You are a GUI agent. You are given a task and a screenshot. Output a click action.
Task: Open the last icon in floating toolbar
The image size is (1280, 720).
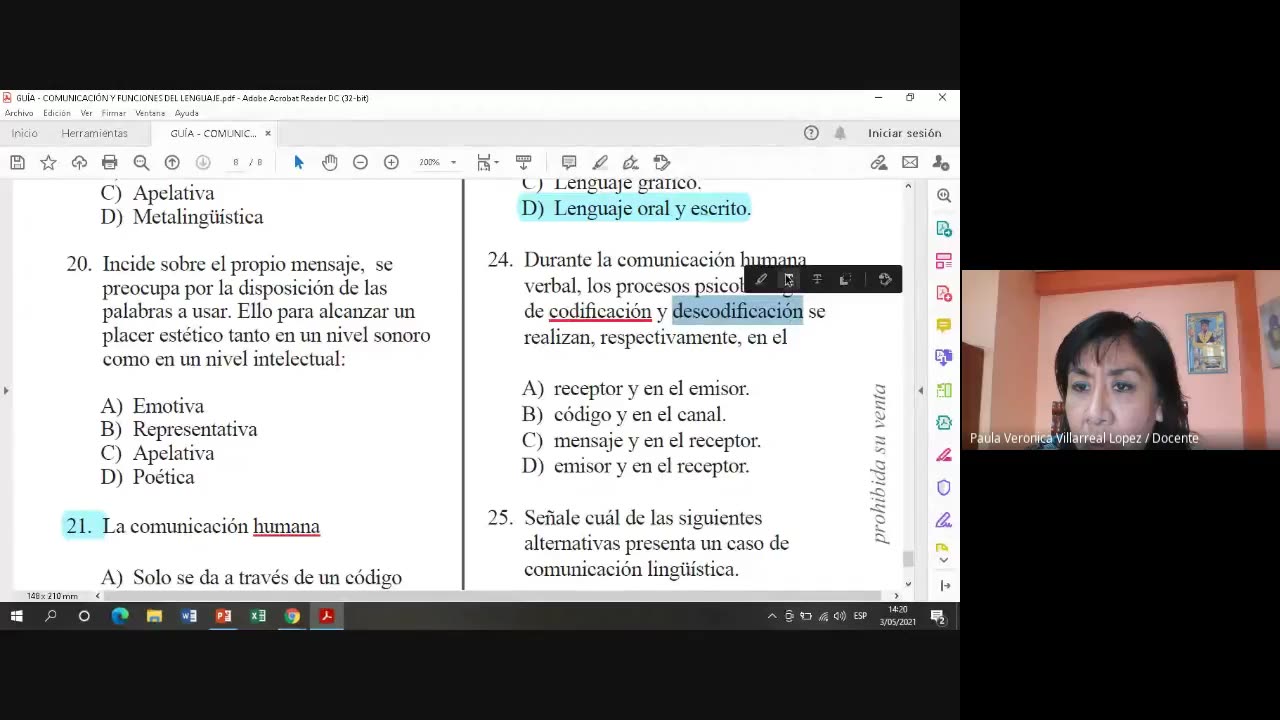(885, 279)
